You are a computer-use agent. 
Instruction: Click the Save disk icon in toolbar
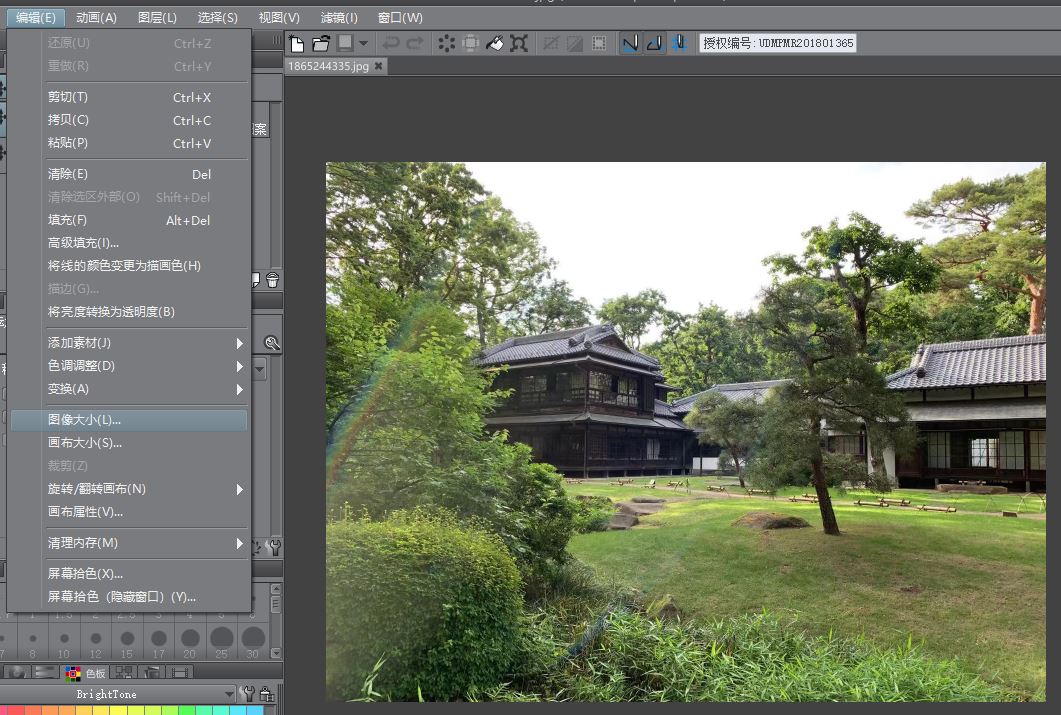coord(346,43)
